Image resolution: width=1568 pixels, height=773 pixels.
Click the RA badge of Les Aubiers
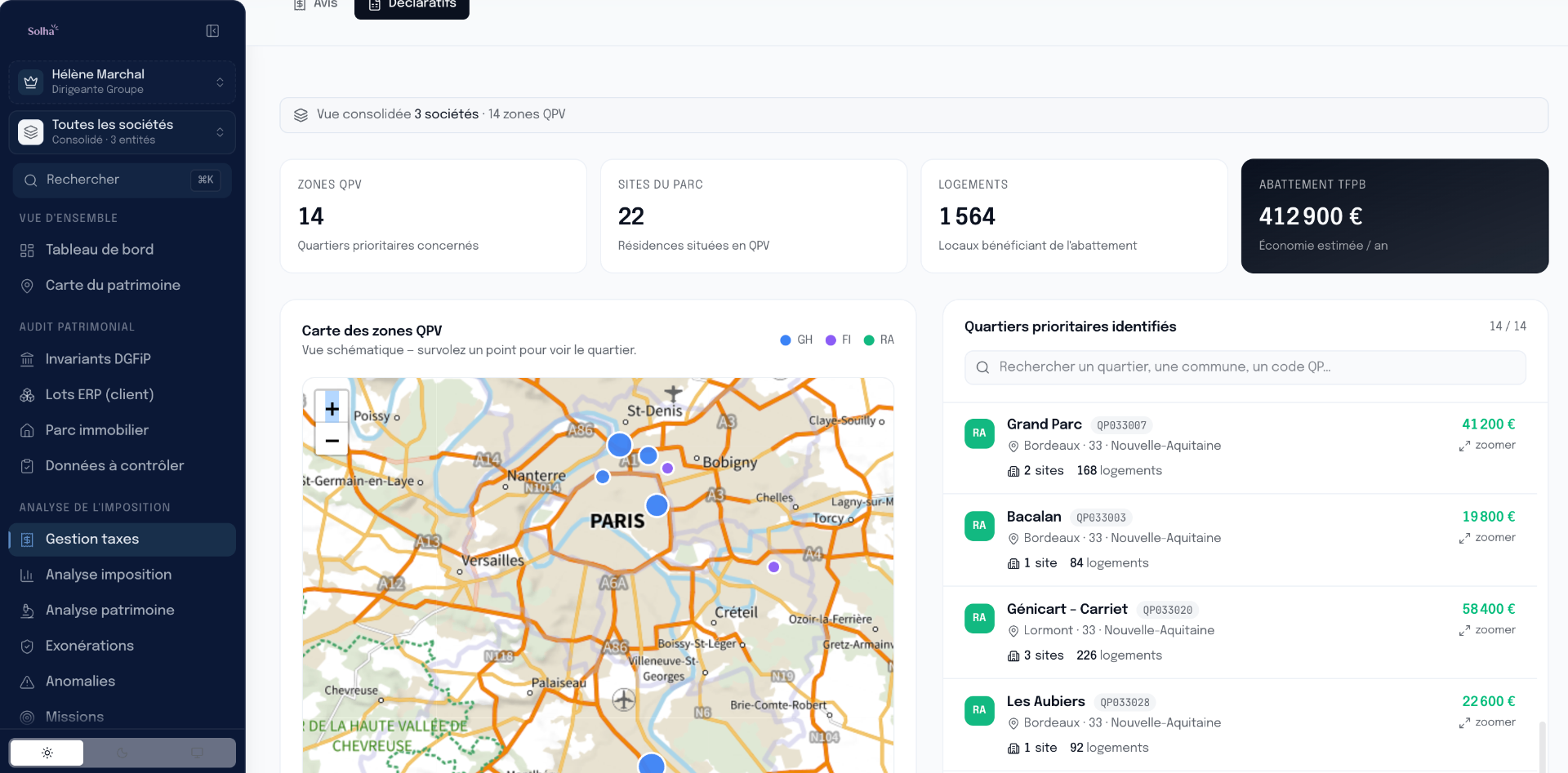point(979,710)
